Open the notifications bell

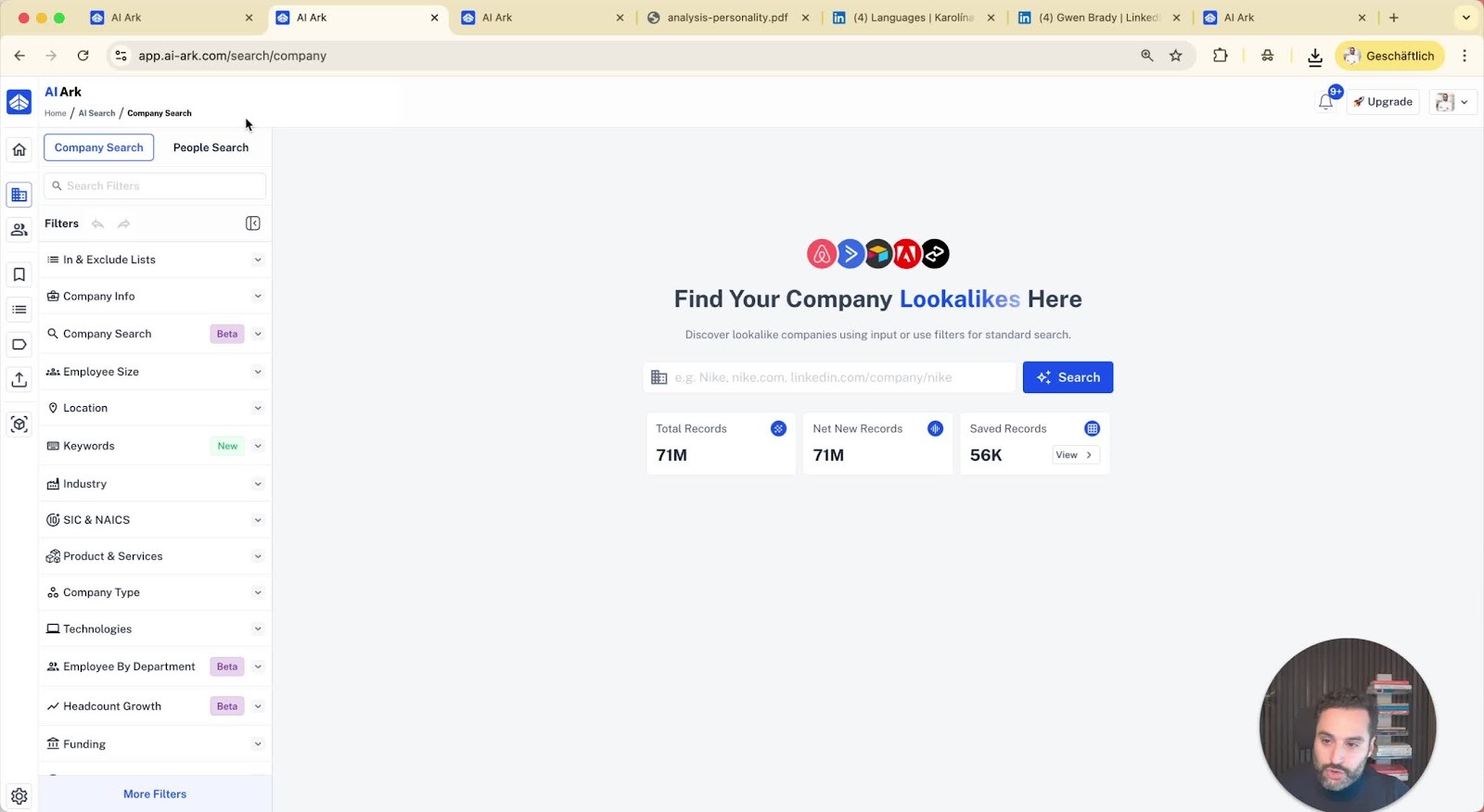(1325, 102)
